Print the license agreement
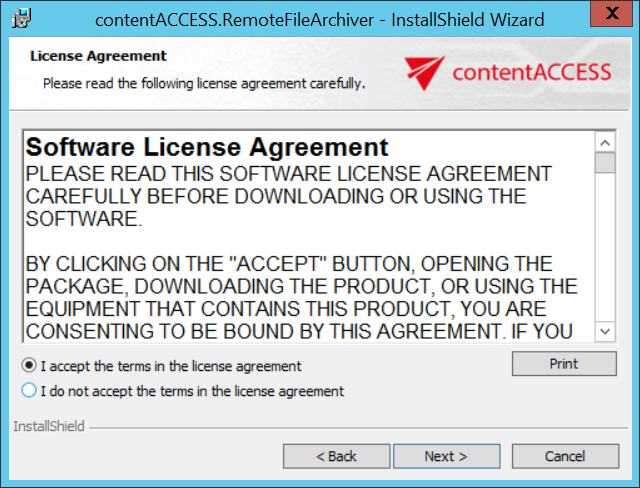640x488 pixels. (563, 364)
